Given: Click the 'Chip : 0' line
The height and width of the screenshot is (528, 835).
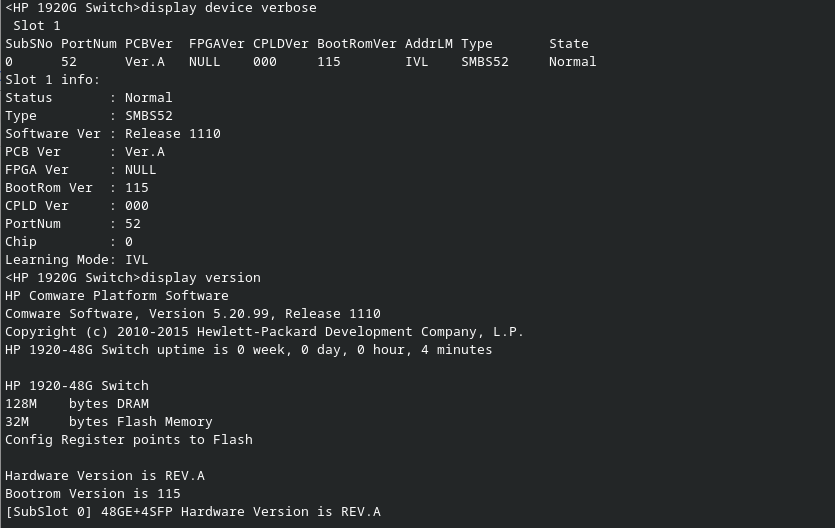Looking at the screenshot, I should pyautogui.click(x=69, y=242).
